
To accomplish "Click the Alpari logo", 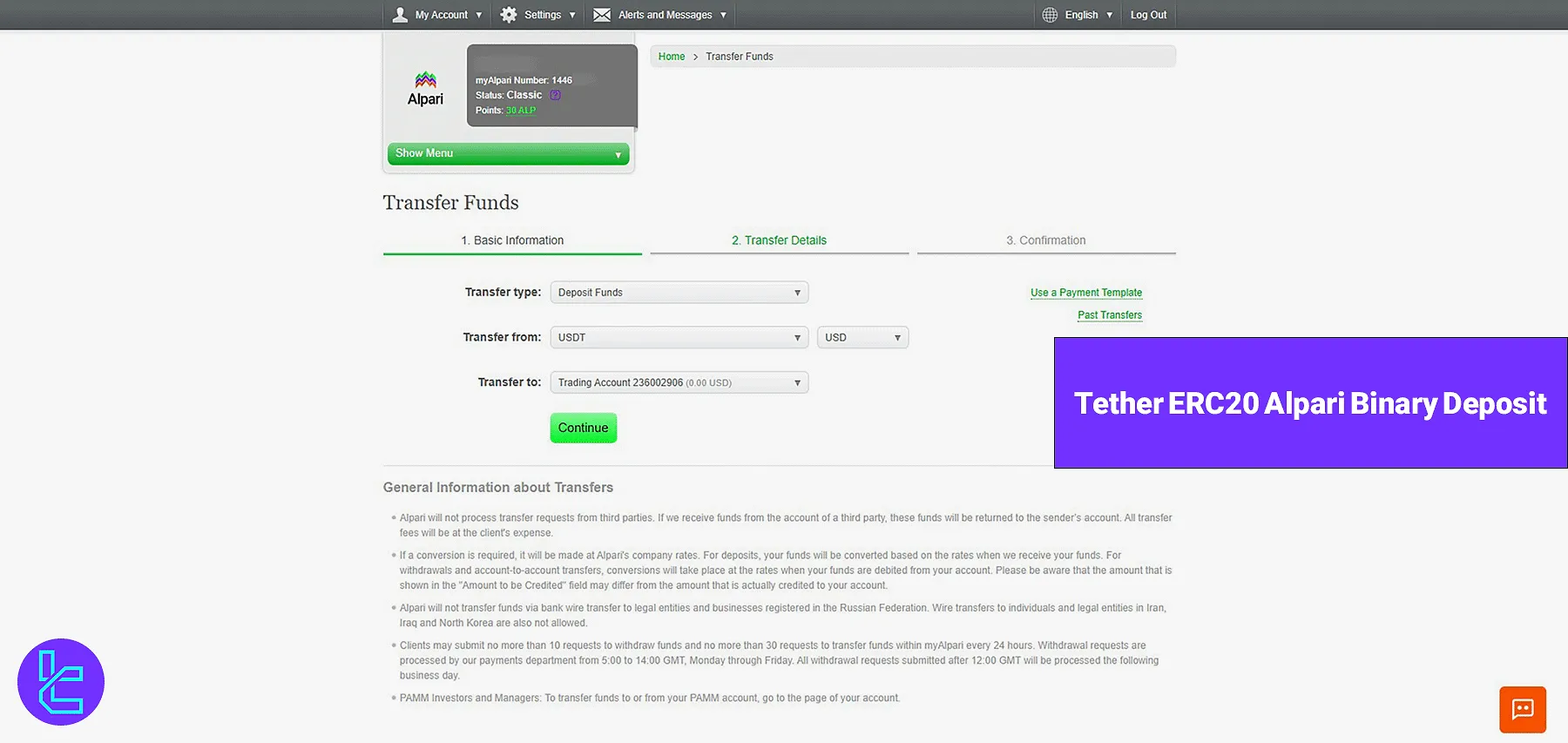I will click(x=425, y=89).
